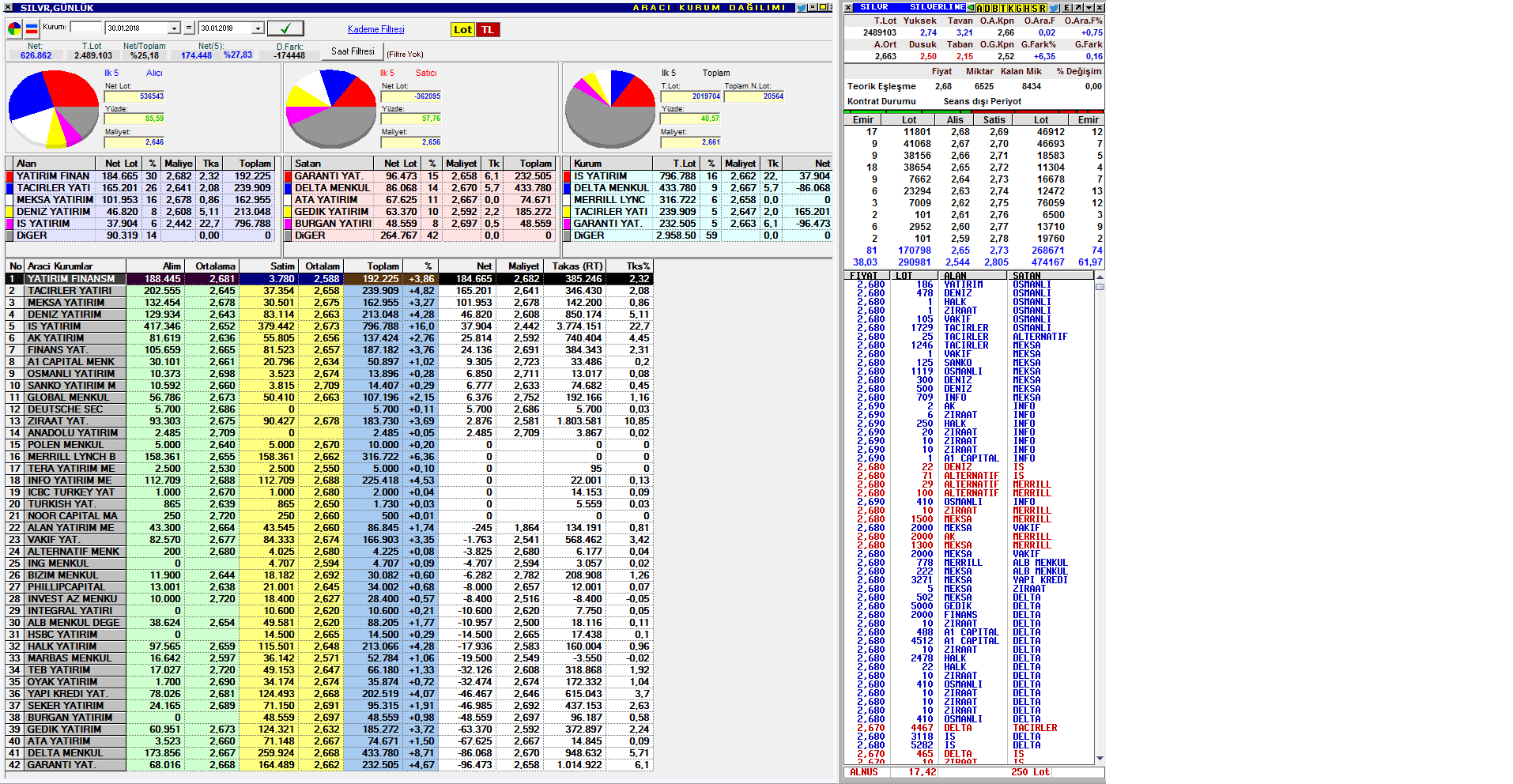The image size is (1513, 784).
Task: Click the yellow swatch beside DENIZ YATIRIM buyer row
Action: tap(9, 212)
